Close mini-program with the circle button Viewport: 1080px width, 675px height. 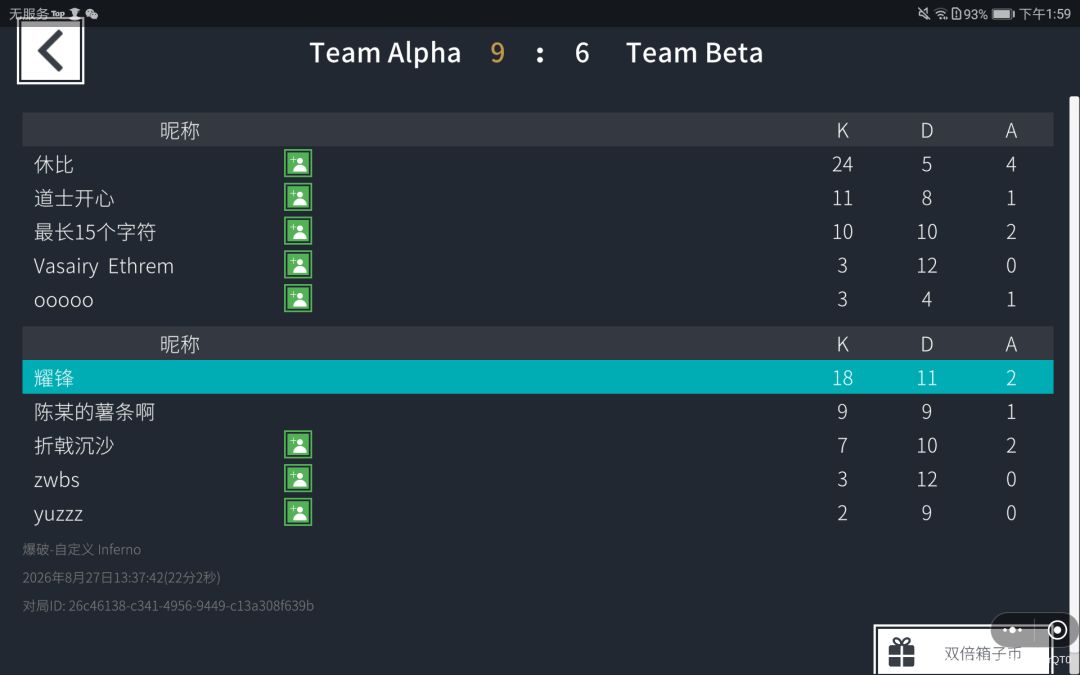tap(1057, 630)
